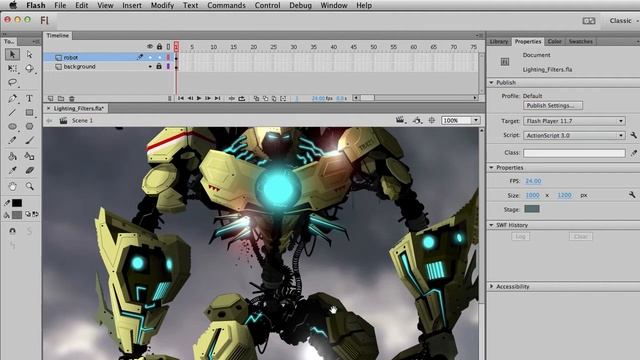The width and height of the screenshot is (640, 360).
Task: Click the wrench icon beside Size
Action: [632, 195]
